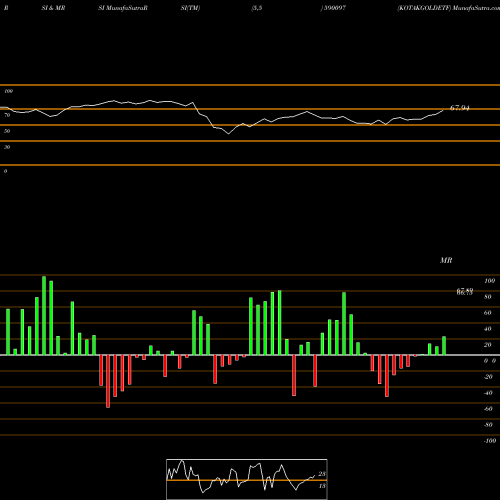Click the tallest green MR bar

coord(44,315)
